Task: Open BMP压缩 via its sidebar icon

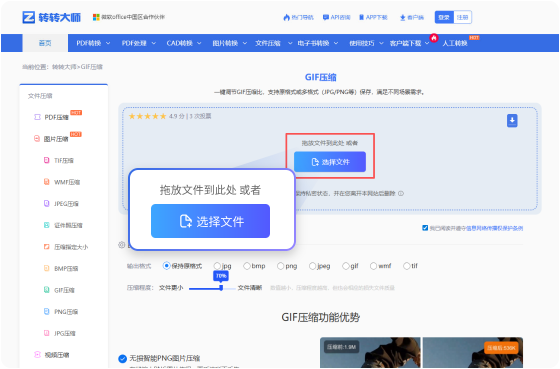Action: 46,268
